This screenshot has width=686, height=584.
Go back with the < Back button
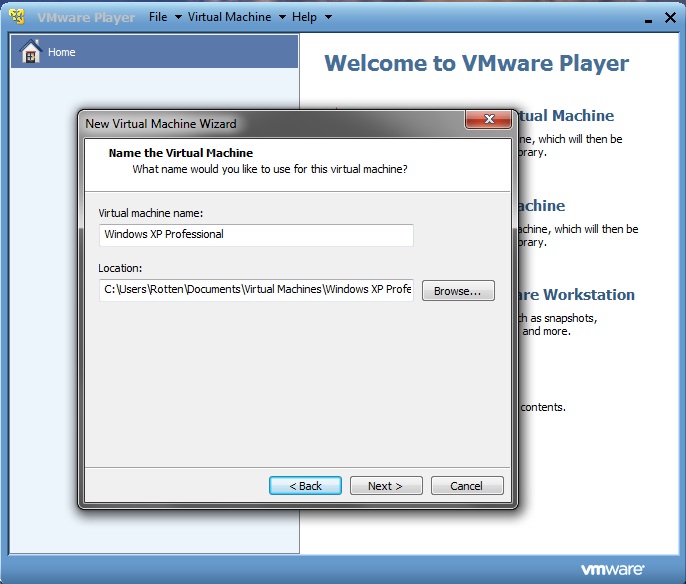(x=305, y=486)
